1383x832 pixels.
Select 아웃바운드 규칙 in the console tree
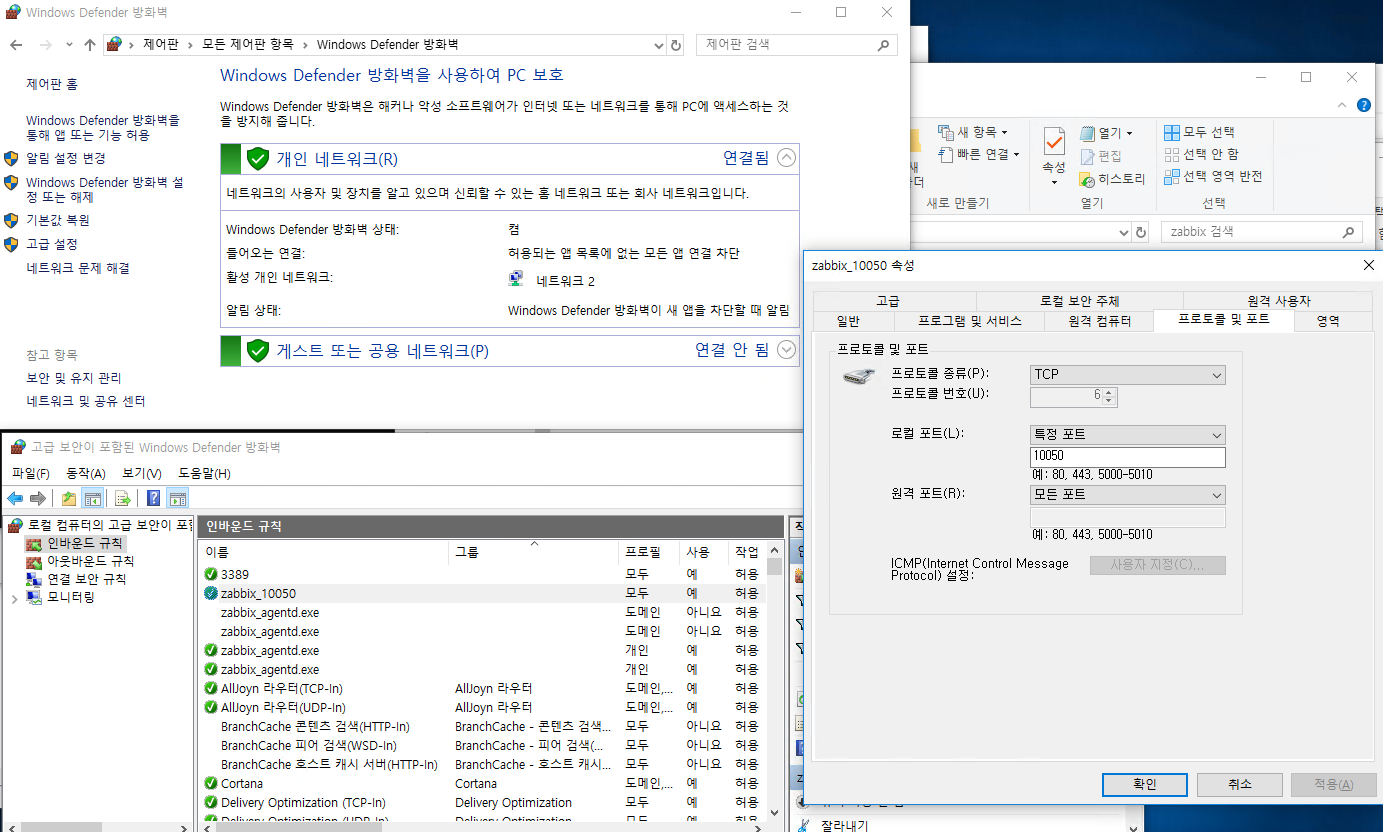80,561
